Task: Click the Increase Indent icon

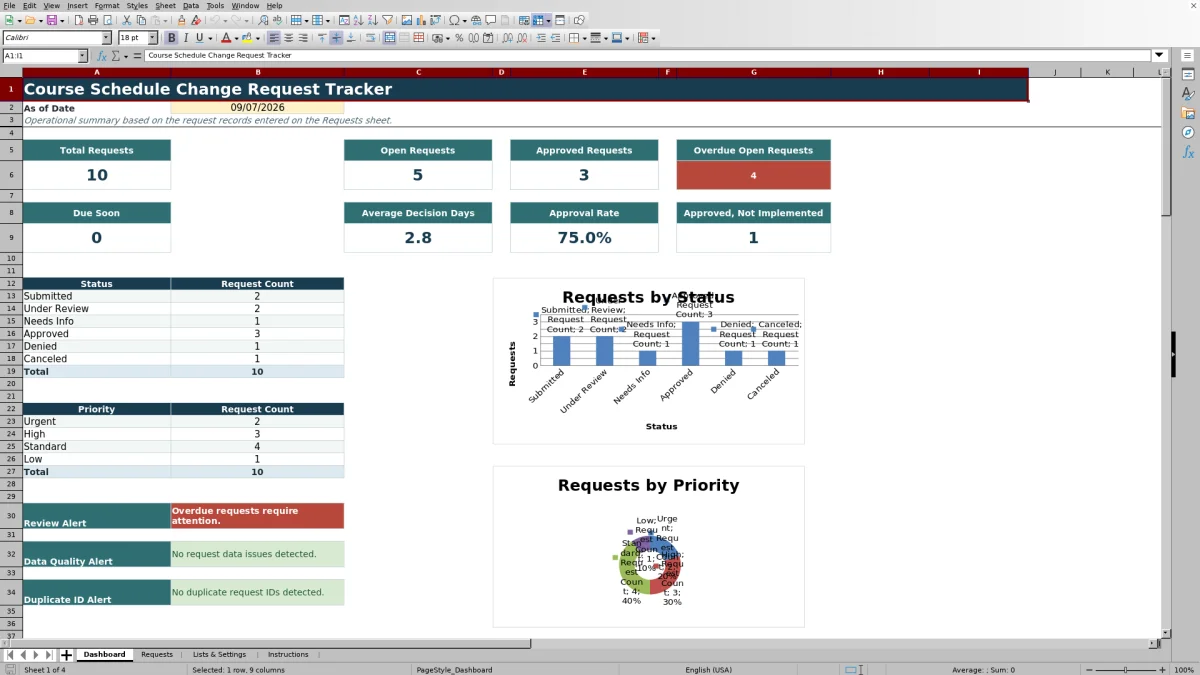Action: pyautogui.click(x=541, y=38)
